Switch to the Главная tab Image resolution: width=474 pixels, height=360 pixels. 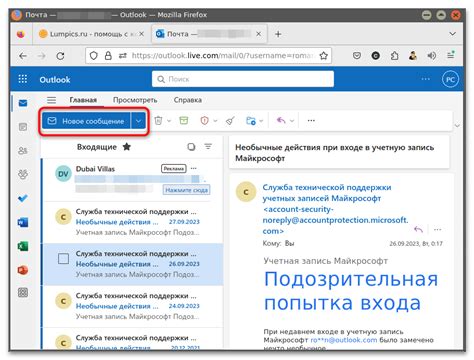point(83,100)
